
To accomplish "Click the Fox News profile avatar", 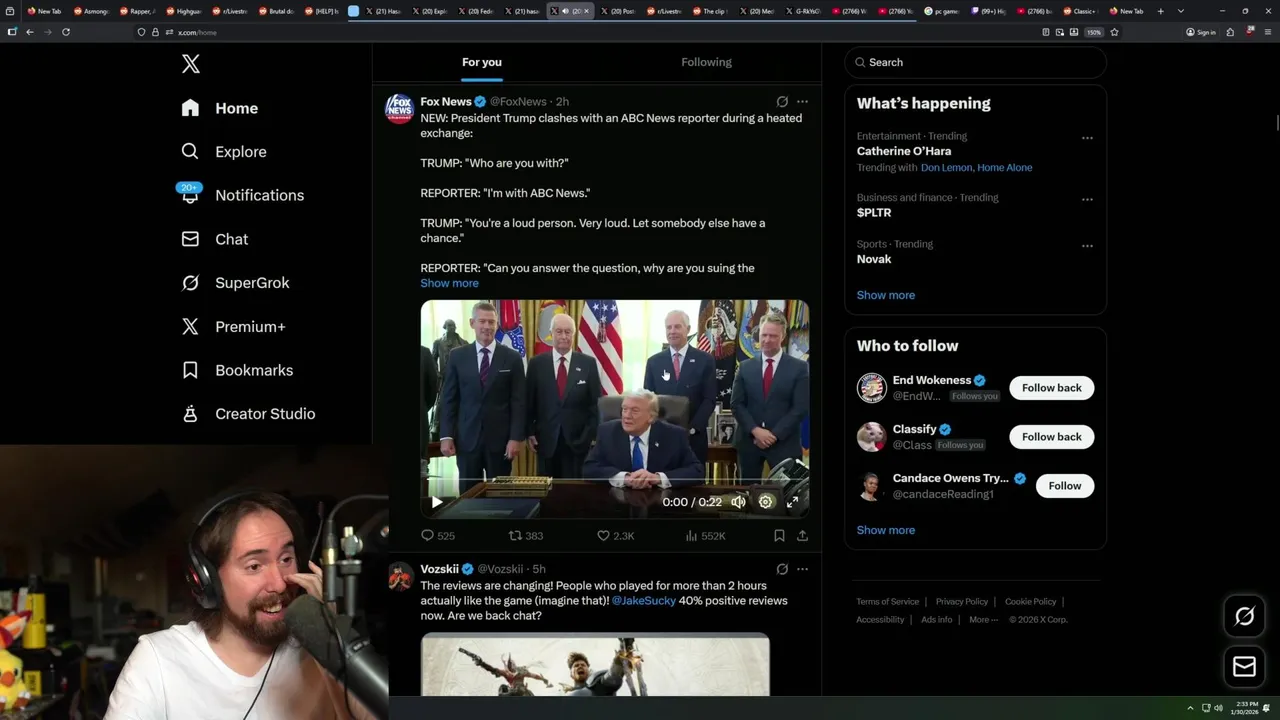I will 400,108.
